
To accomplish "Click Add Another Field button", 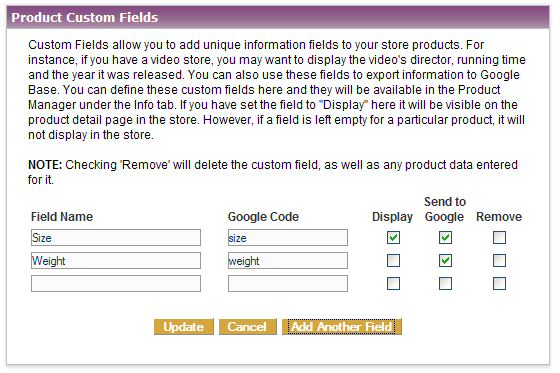I will [x=342, y=327].
